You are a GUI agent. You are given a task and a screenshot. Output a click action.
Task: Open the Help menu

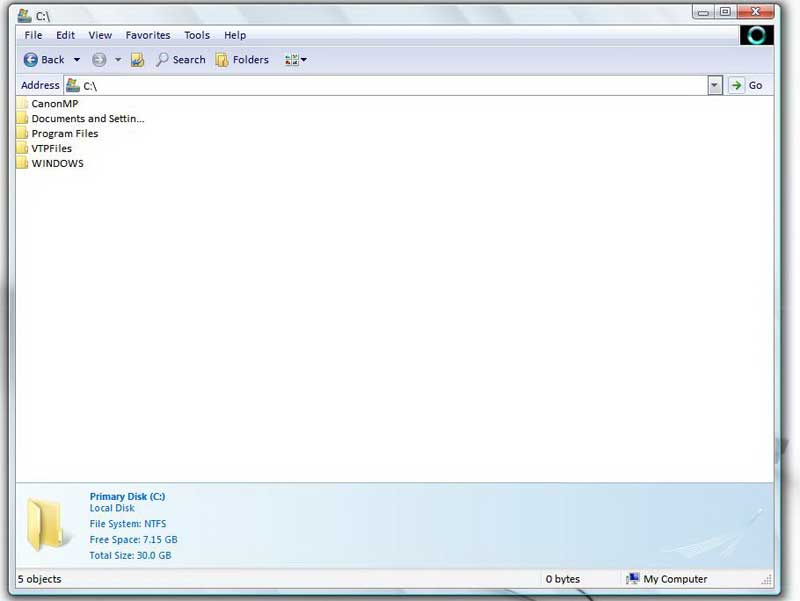235,35
